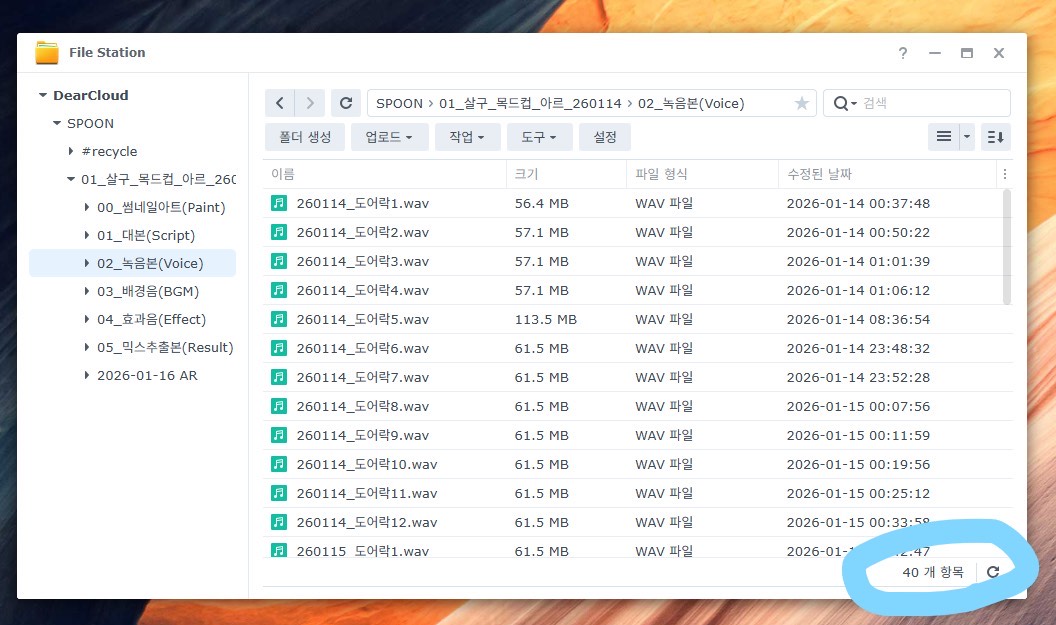Bookmark current path with the star icon

801,103
